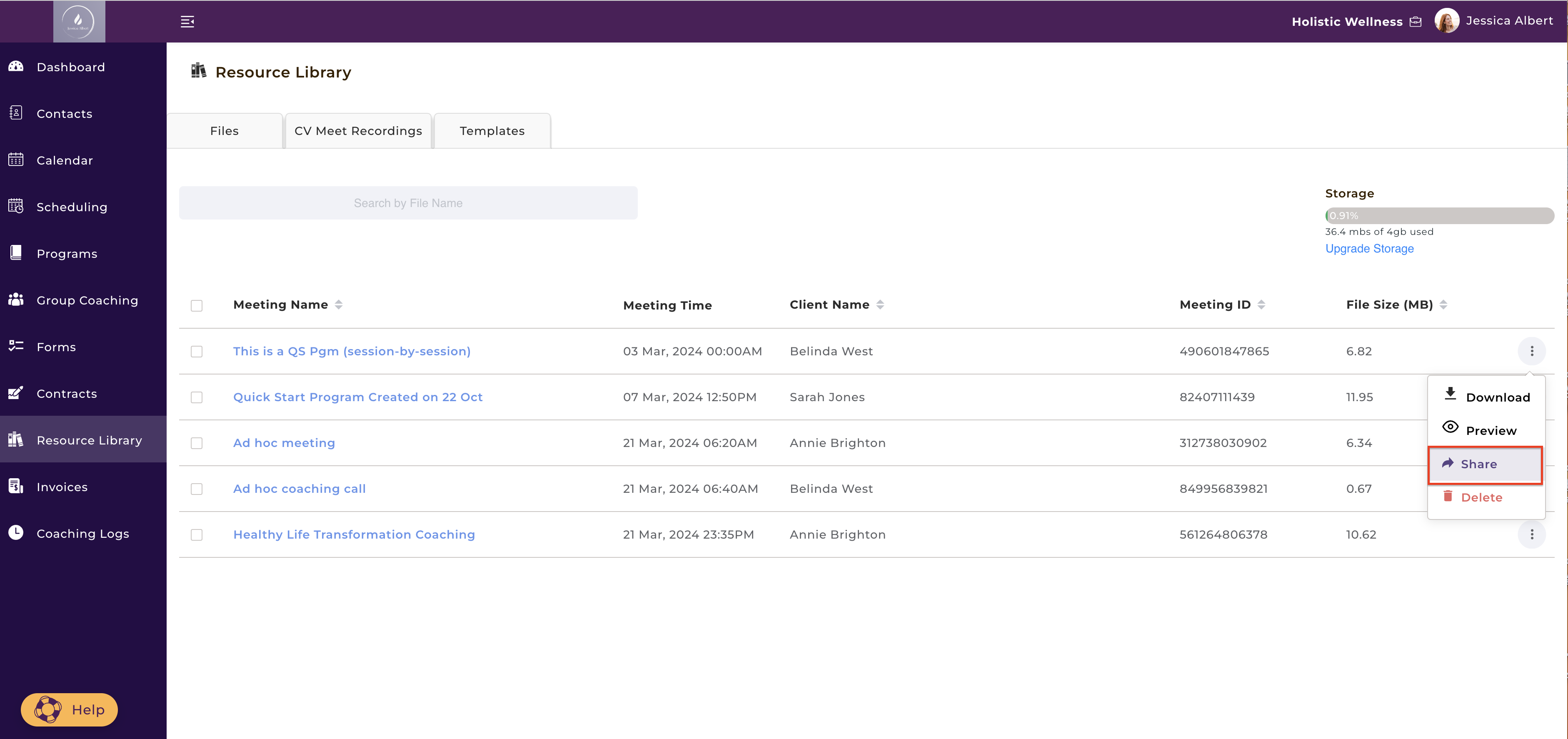Viewport: 1568px width, 739px height.
Task: Sort by Client Name arrows
Action: (880, 305)
